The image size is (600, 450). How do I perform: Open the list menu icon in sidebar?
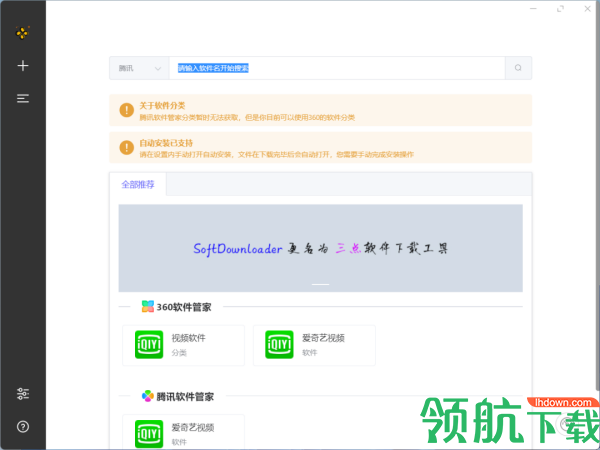pyautogui.click(x=23, y=98)
